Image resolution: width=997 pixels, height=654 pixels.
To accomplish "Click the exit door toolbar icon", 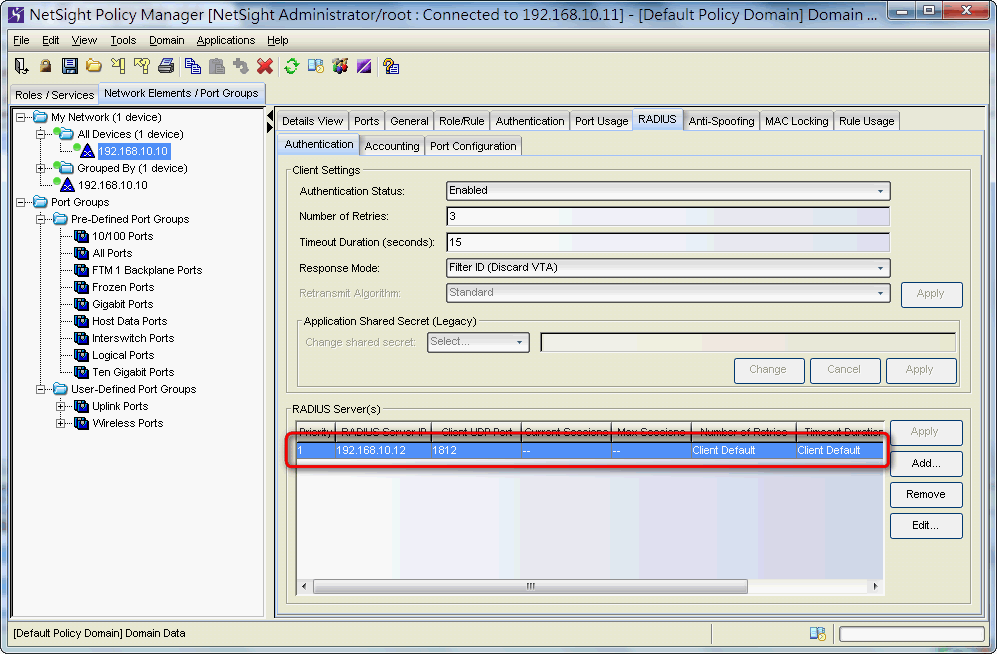I will point(21,66).
